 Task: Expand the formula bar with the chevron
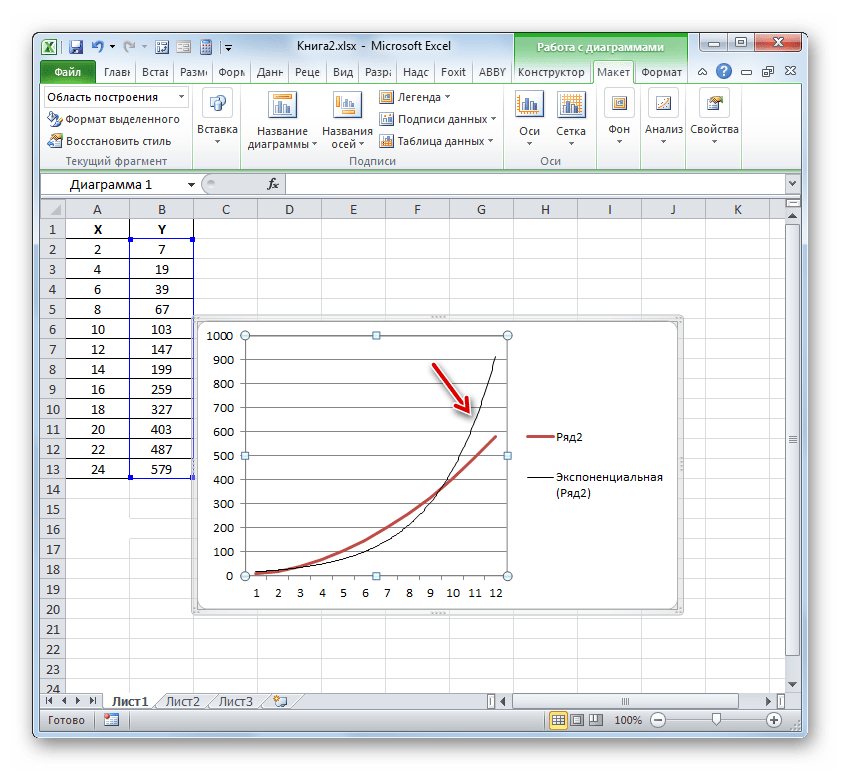792,183
